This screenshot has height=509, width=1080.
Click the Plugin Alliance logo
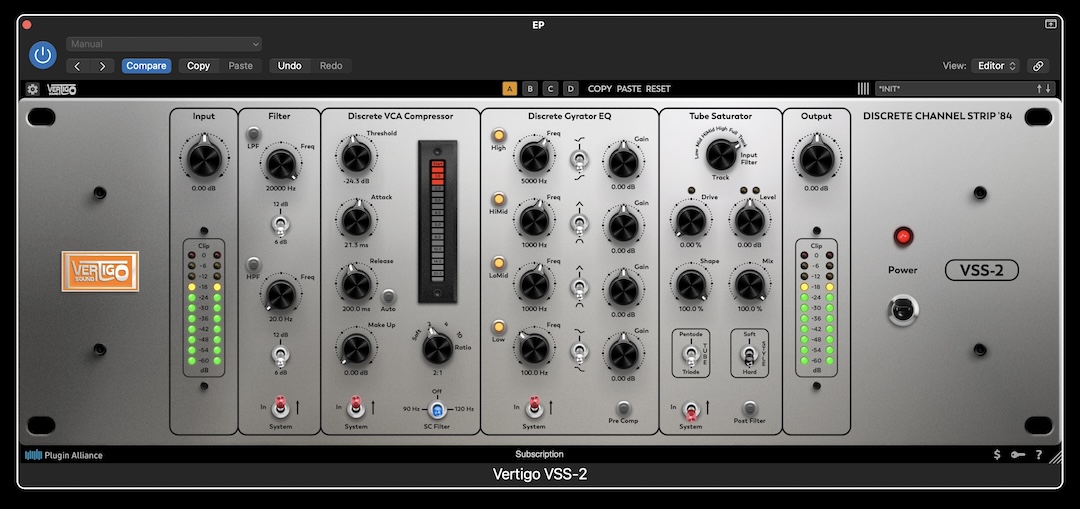[63, 455]
